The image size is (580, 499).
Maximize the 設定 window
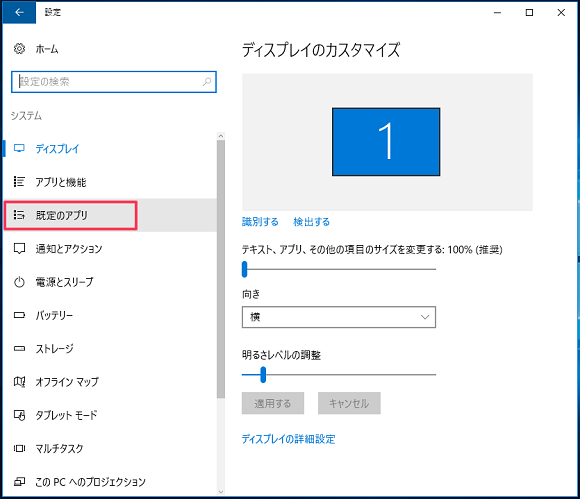pyautogui.click(x=529, y=13)
